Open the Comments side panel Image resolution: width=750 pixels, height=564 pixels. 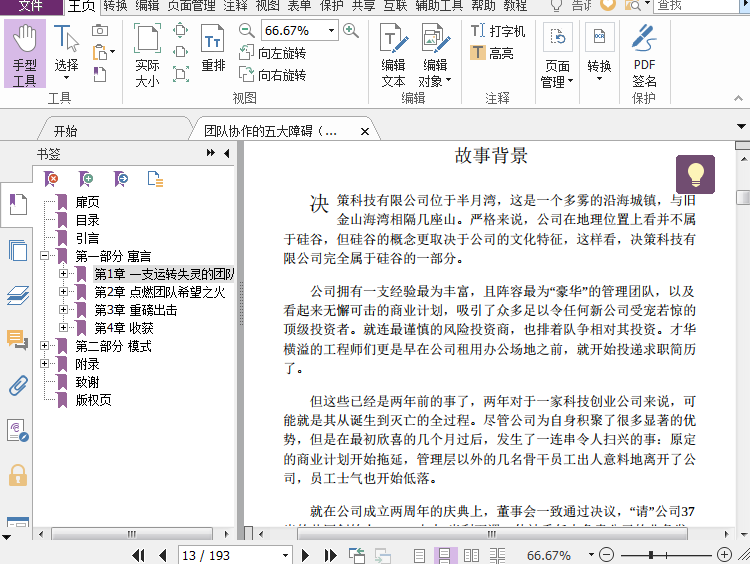18,340
